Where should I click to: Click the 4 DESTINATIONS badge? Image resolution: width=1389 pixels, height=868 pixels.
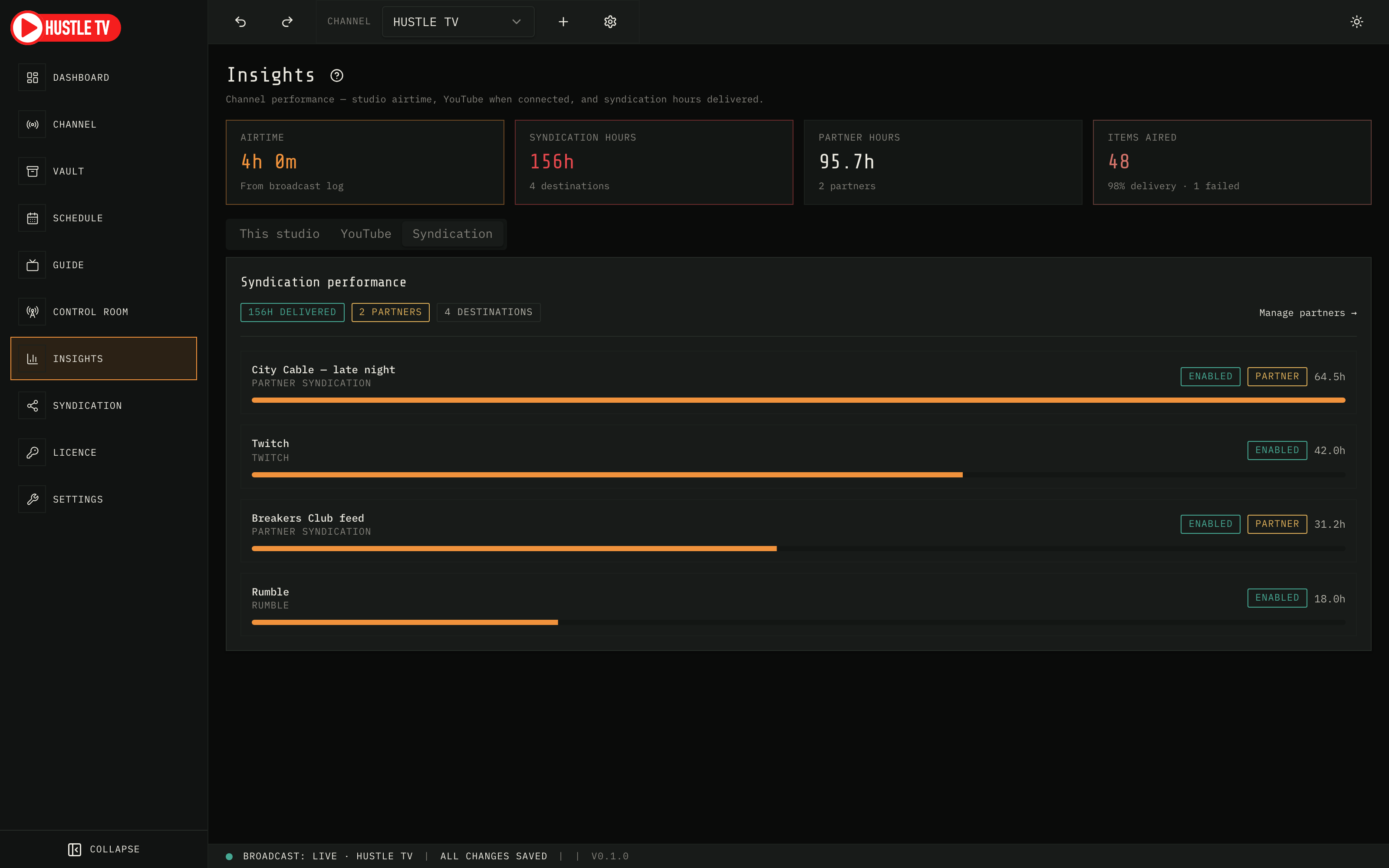pyautogui.click(x=488, y=312)
